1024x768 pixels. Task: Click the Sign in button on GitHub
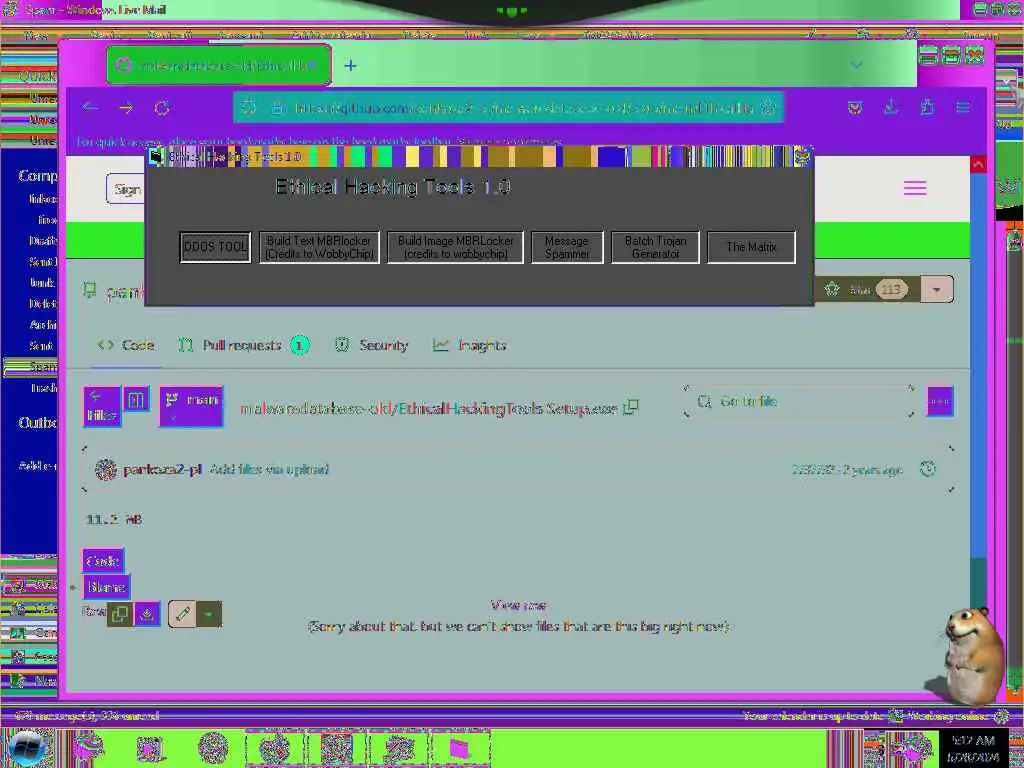pos(126,189)
